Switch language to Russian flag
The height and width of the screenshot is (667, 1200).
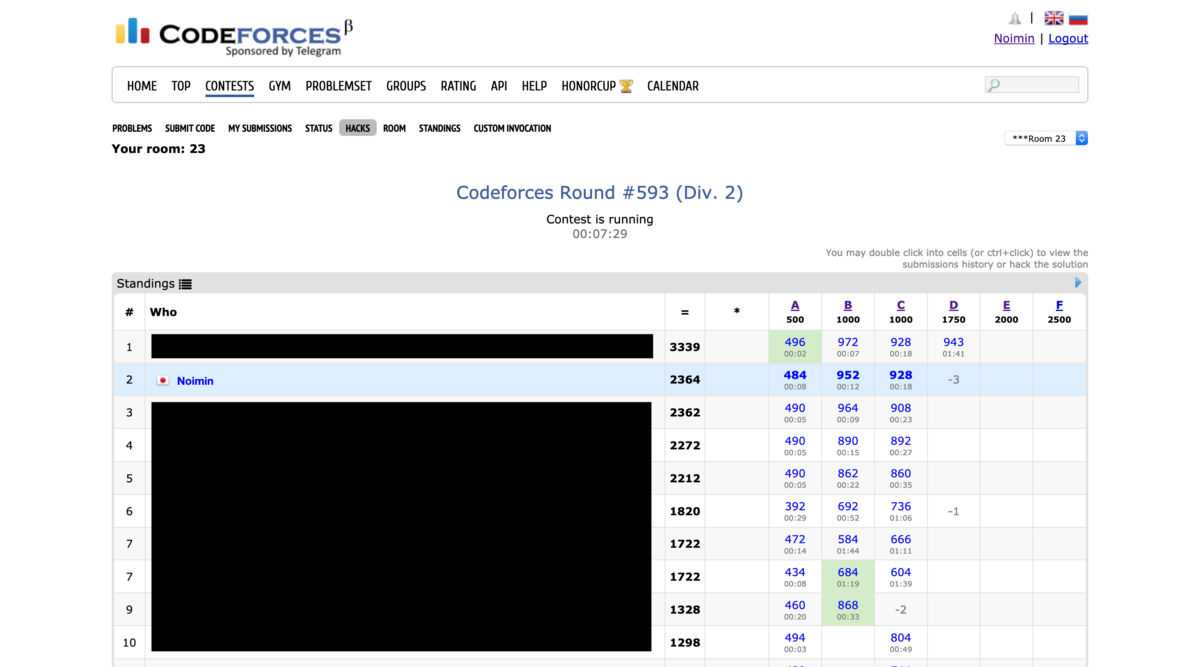1078,18
